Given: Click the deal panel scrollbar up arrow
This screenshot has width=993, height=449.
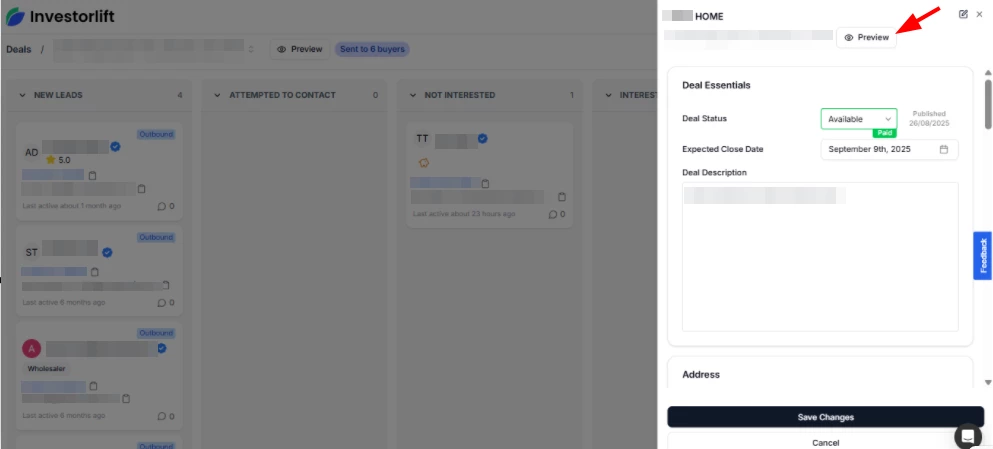Looking at the screenshot, I should click(x=987, y=73).
